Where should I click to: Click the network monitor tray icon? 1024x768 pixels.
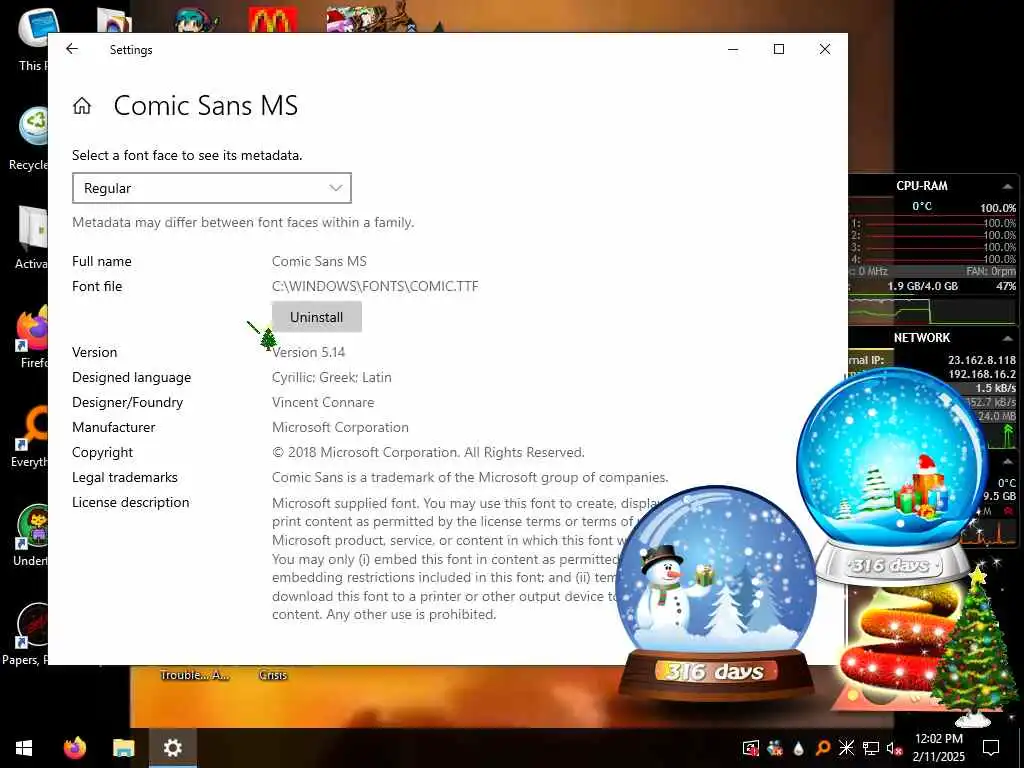pos(871,748)
